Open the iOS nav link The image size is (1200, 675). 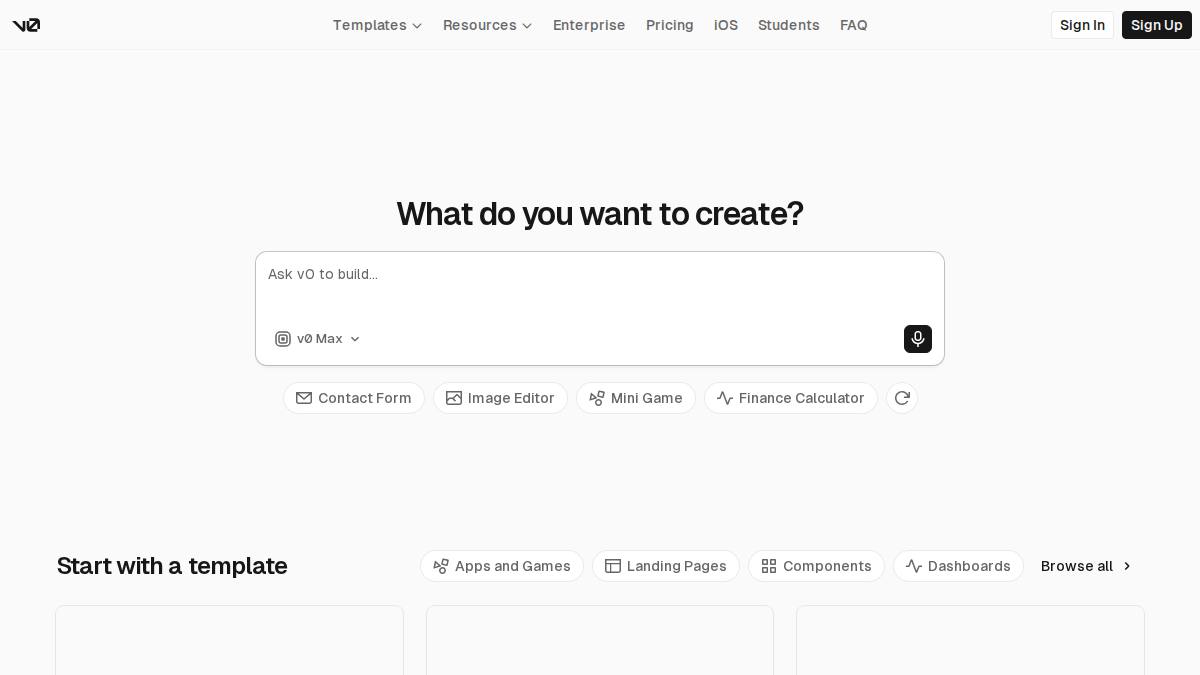726,25
